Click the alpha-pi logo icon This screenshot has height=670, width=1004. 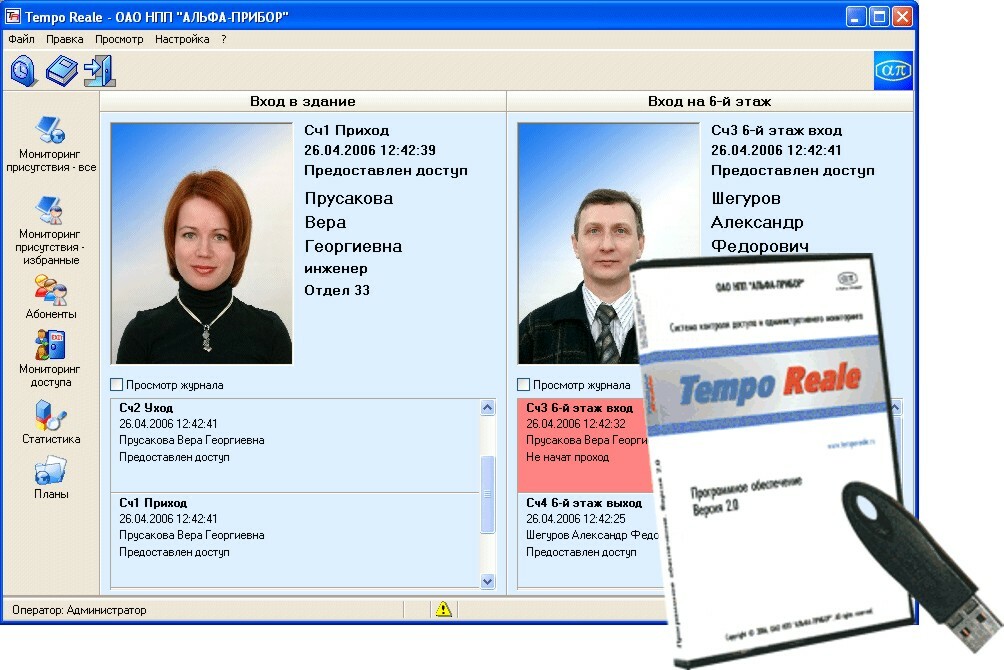click(x=893, y=70)
